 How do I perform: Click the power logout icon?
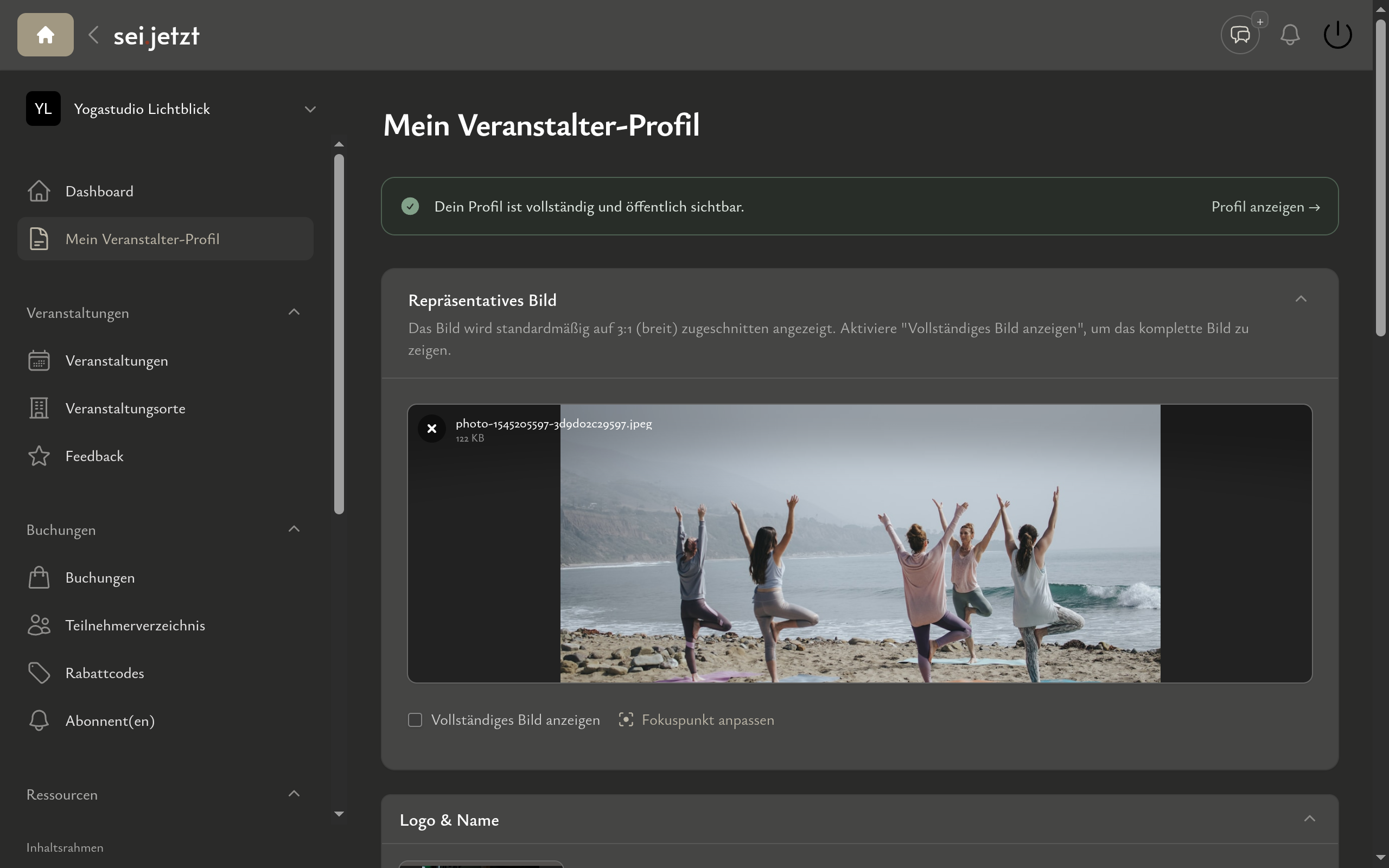pos(1337,35)
